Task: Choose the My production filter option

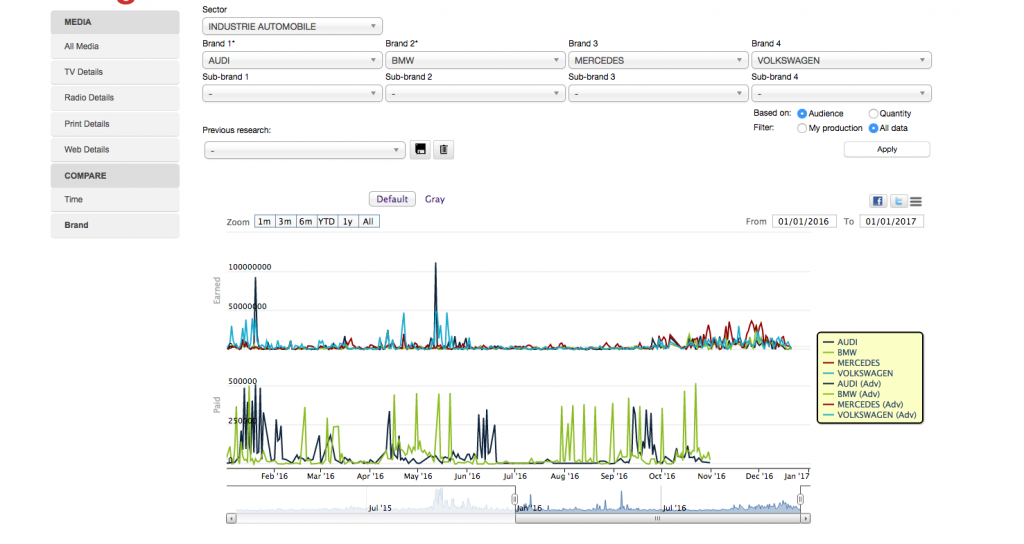Action: click(802, 129)
